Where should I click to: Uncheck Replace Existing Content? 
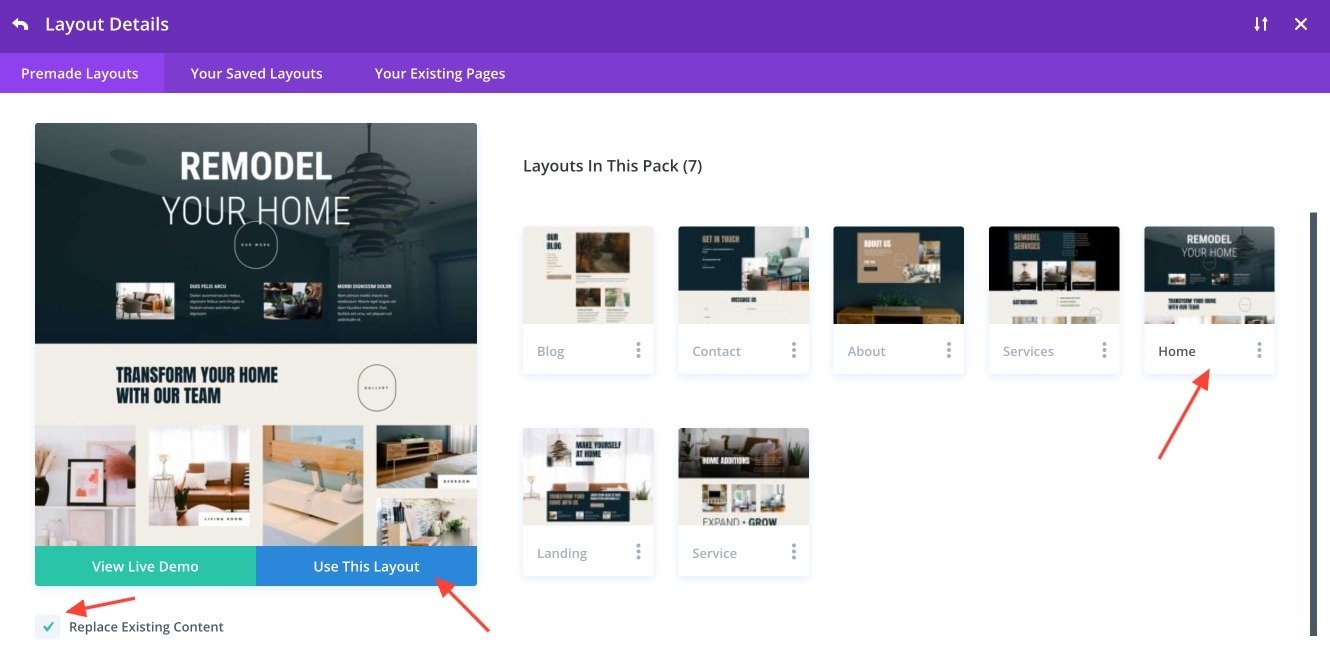(47, 626)
